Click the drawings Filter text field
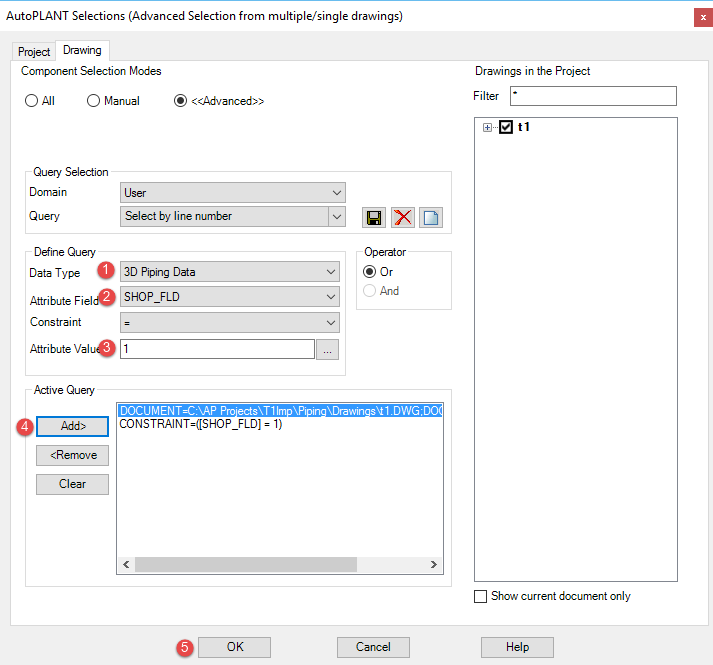713x665 pixels. (593, 96)
